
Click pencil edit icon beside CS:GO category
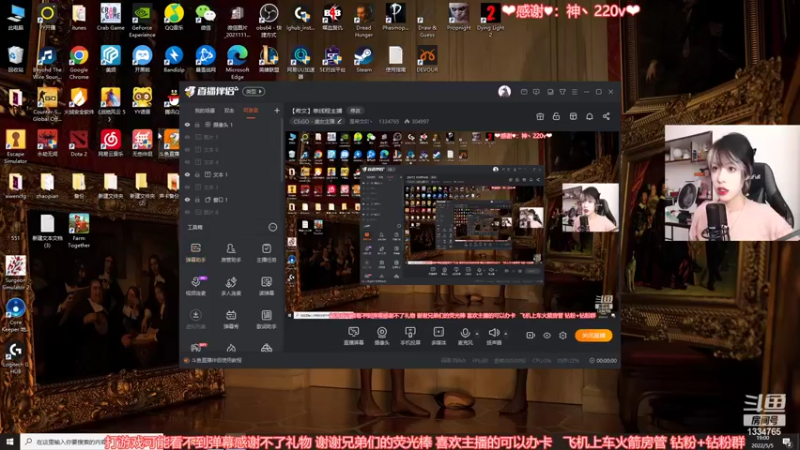point(339,121)
